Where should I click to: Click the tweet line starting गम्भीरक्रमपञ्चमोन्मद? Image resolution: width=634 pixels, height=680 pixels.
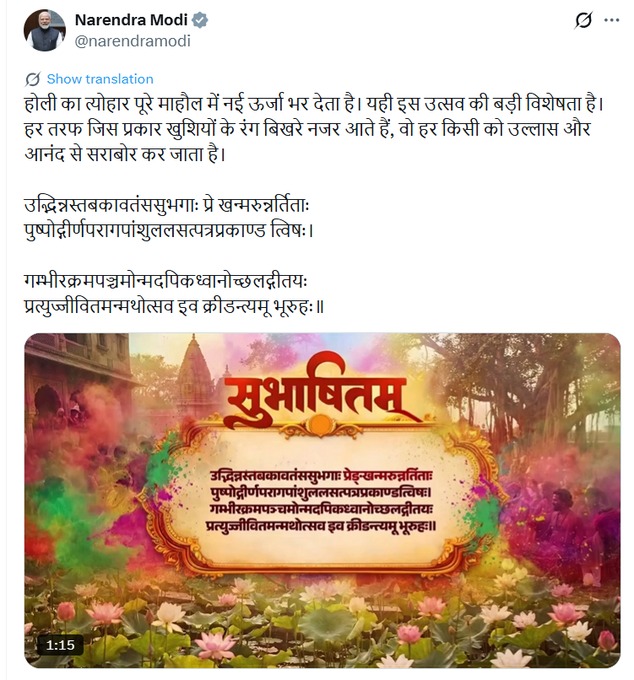[166, 282]
